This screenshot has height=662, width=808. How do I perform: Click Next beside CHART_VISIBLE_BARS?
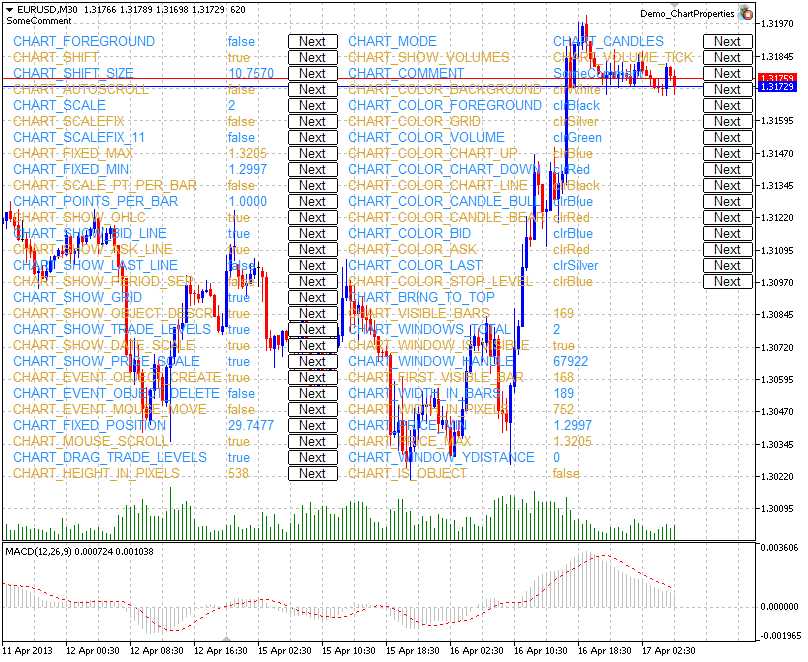[729, 313]
